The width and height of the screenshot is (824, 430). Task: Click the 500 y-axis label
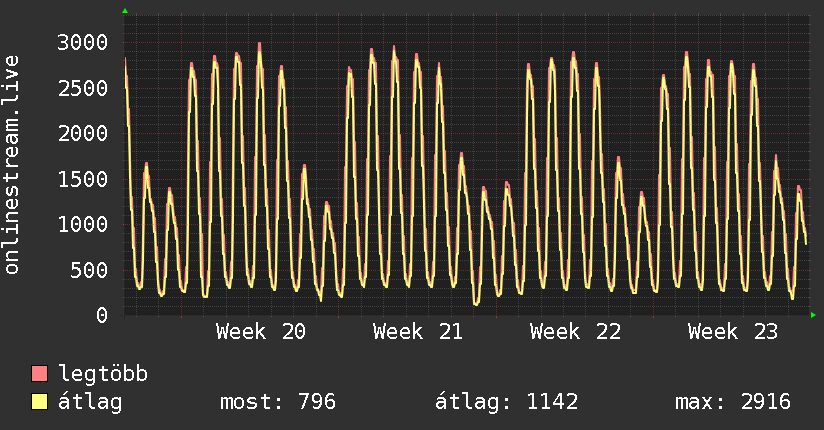coord(89,270)
